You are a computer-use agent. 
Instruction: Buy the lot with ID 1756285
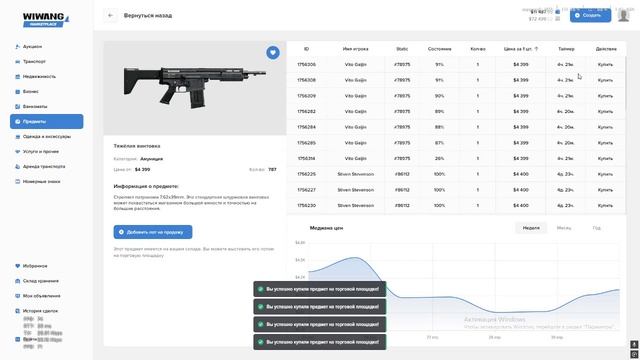click(x=605, y=143)
